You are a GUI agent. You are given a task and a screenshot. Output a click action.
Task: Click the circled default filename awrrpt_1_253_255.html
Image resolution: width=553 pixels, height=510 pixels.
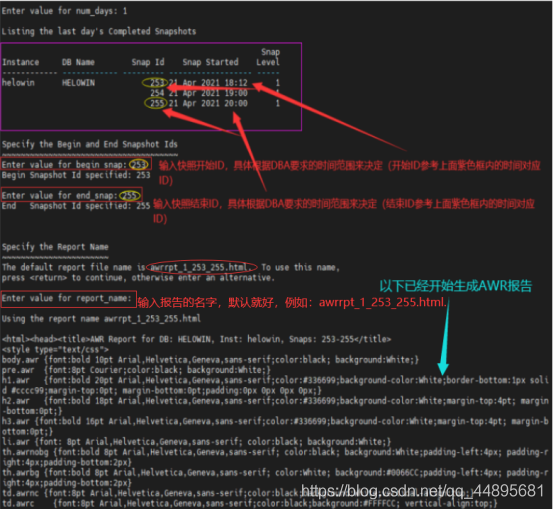pyautogui.click(x=201, y=267)
